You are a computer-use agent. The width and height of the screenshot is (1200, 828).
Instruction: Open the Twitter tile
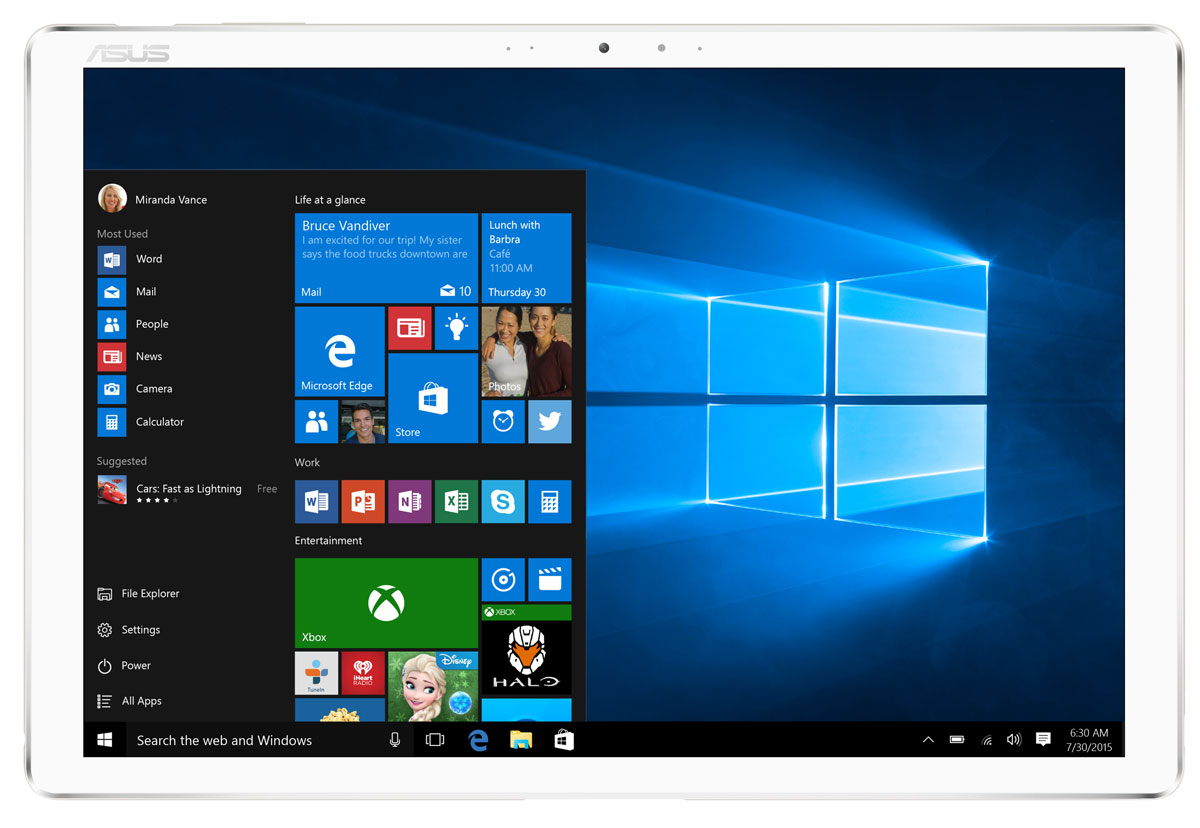tap(550, 422)
